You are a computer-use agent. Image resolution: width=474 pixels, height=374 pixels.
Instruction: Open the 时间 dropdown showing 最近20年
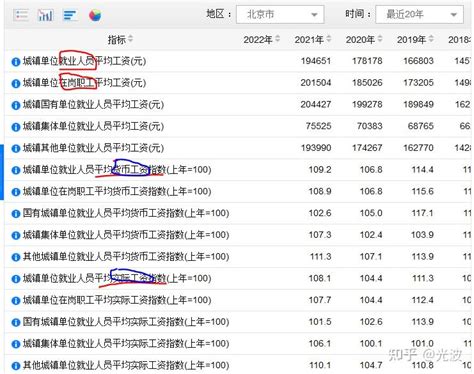(x=419, y=14)
